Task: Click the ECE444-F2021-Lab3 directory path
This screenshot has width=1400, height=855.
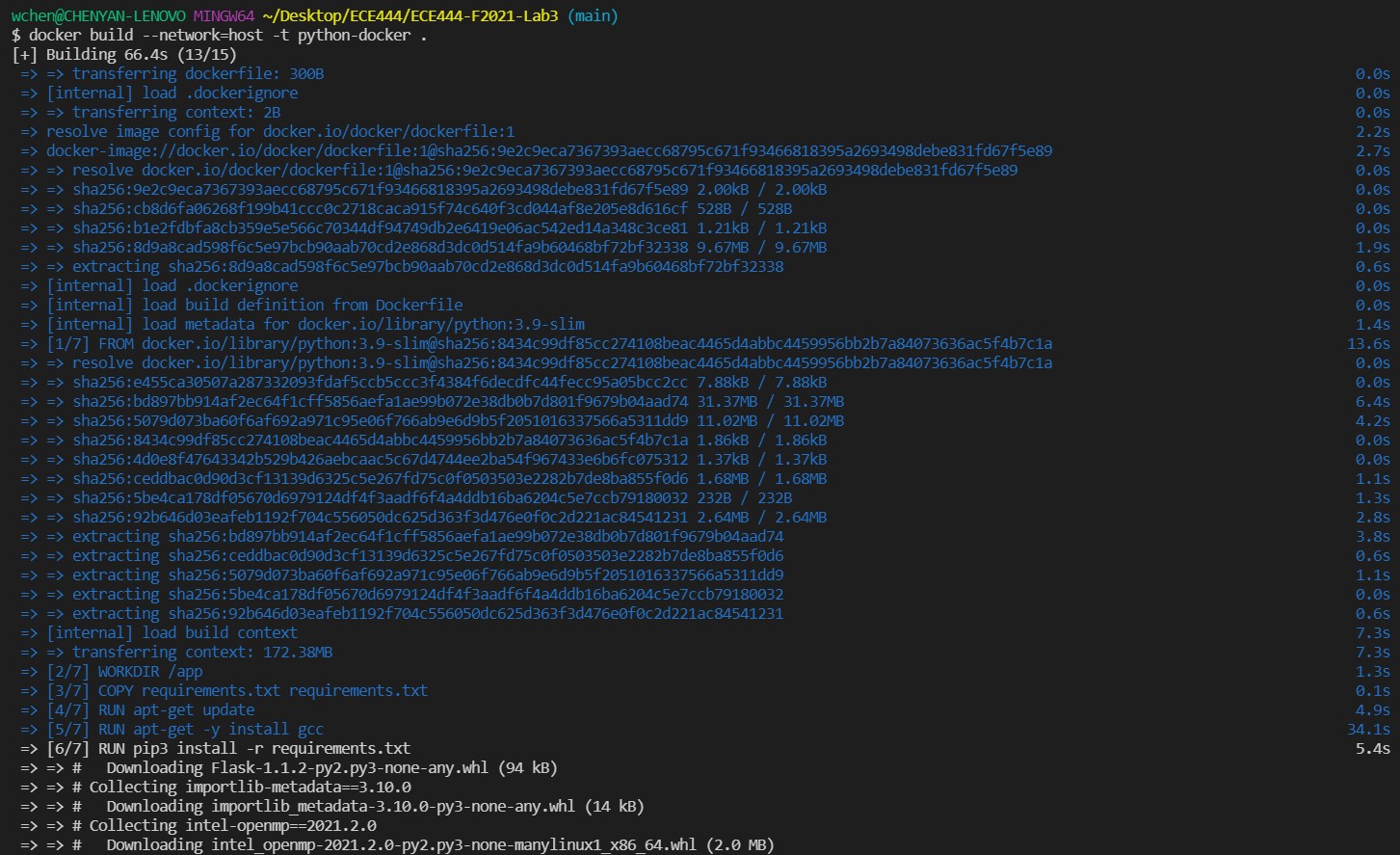Action: [410, 16]
